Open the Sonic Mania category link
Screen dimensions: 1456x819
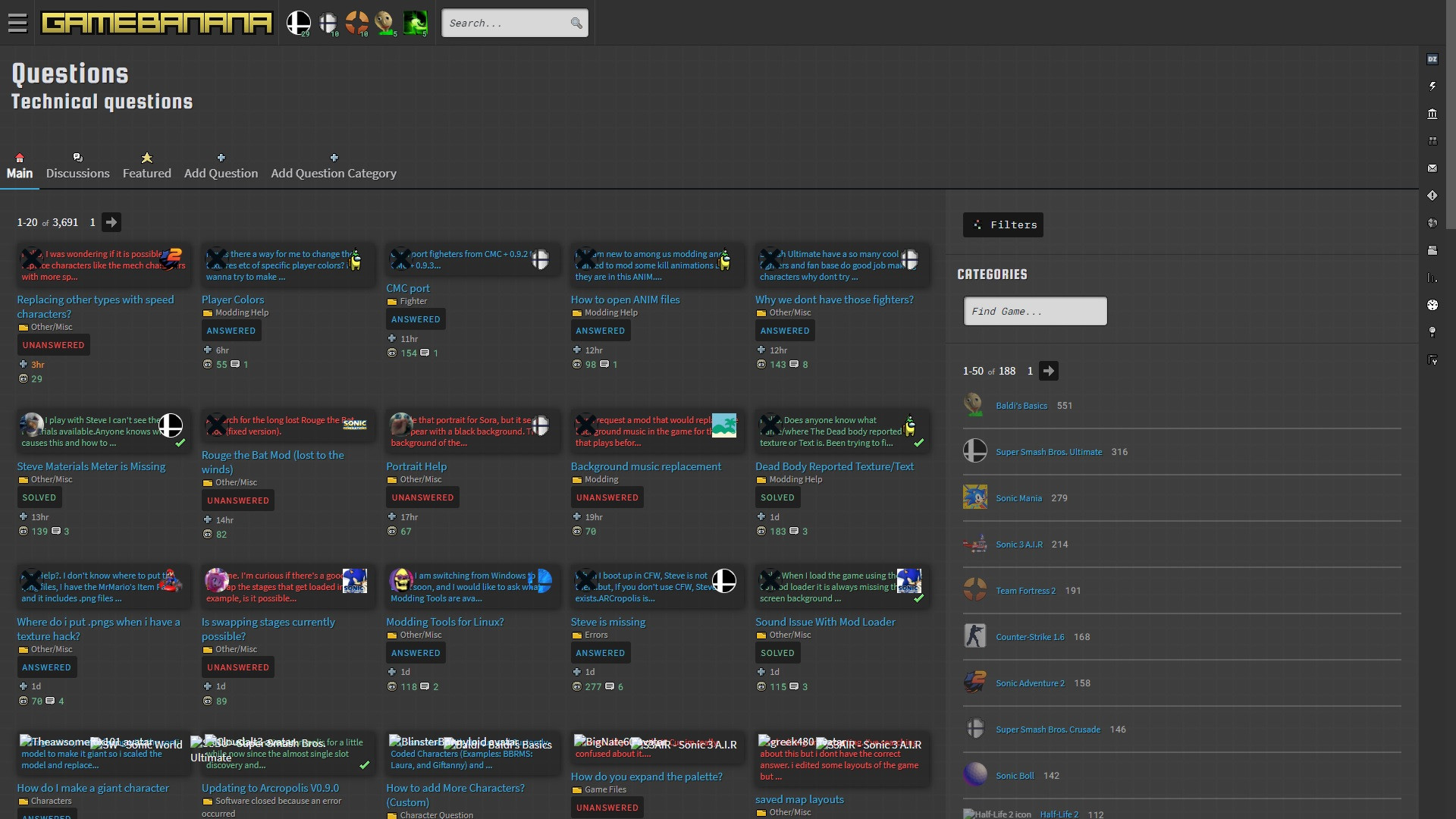(x=1018, y=498)
